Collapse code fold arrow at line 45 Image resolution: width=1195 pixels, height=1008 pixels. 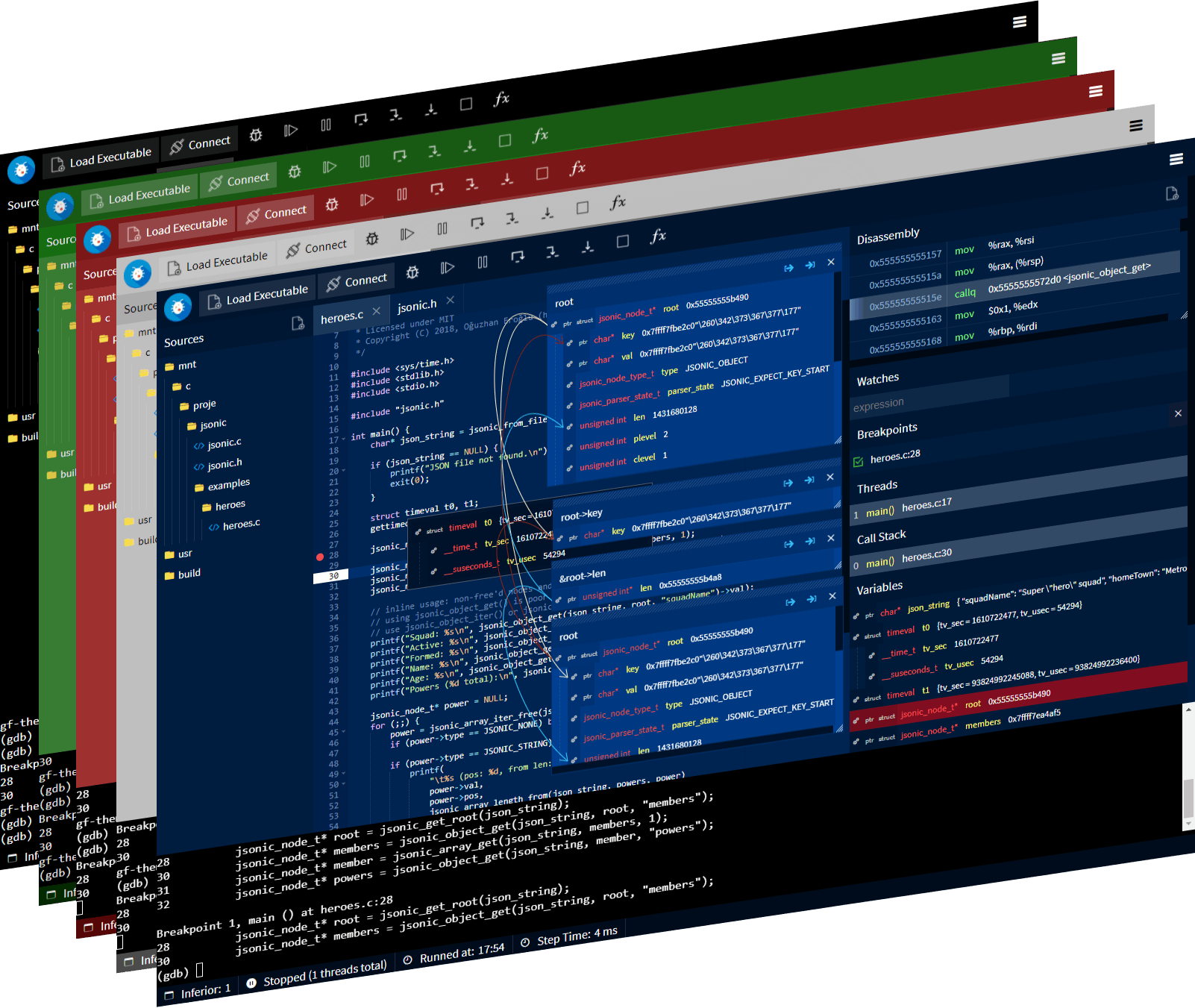(x=343, y=733)
